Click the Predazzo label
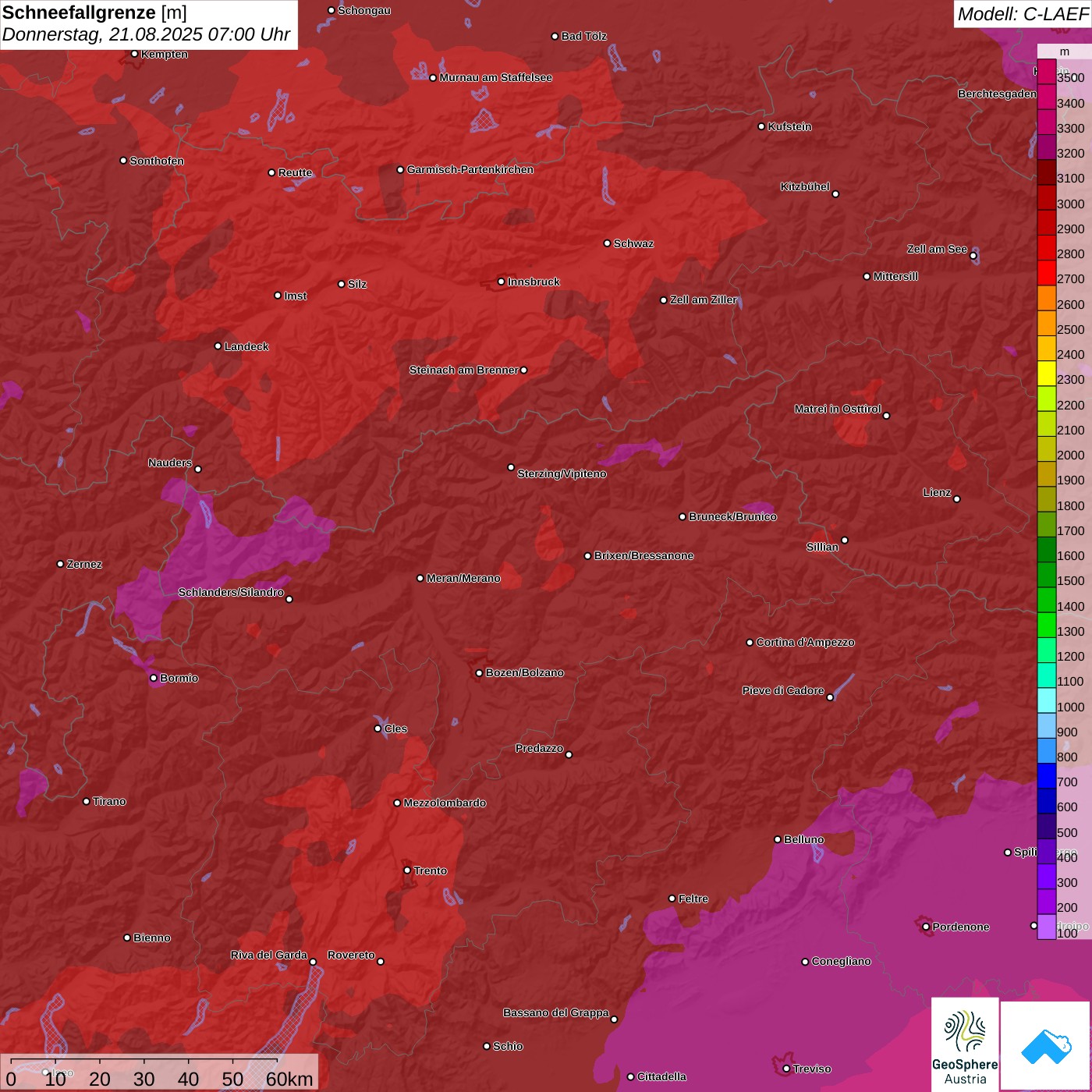 point(539,749)
